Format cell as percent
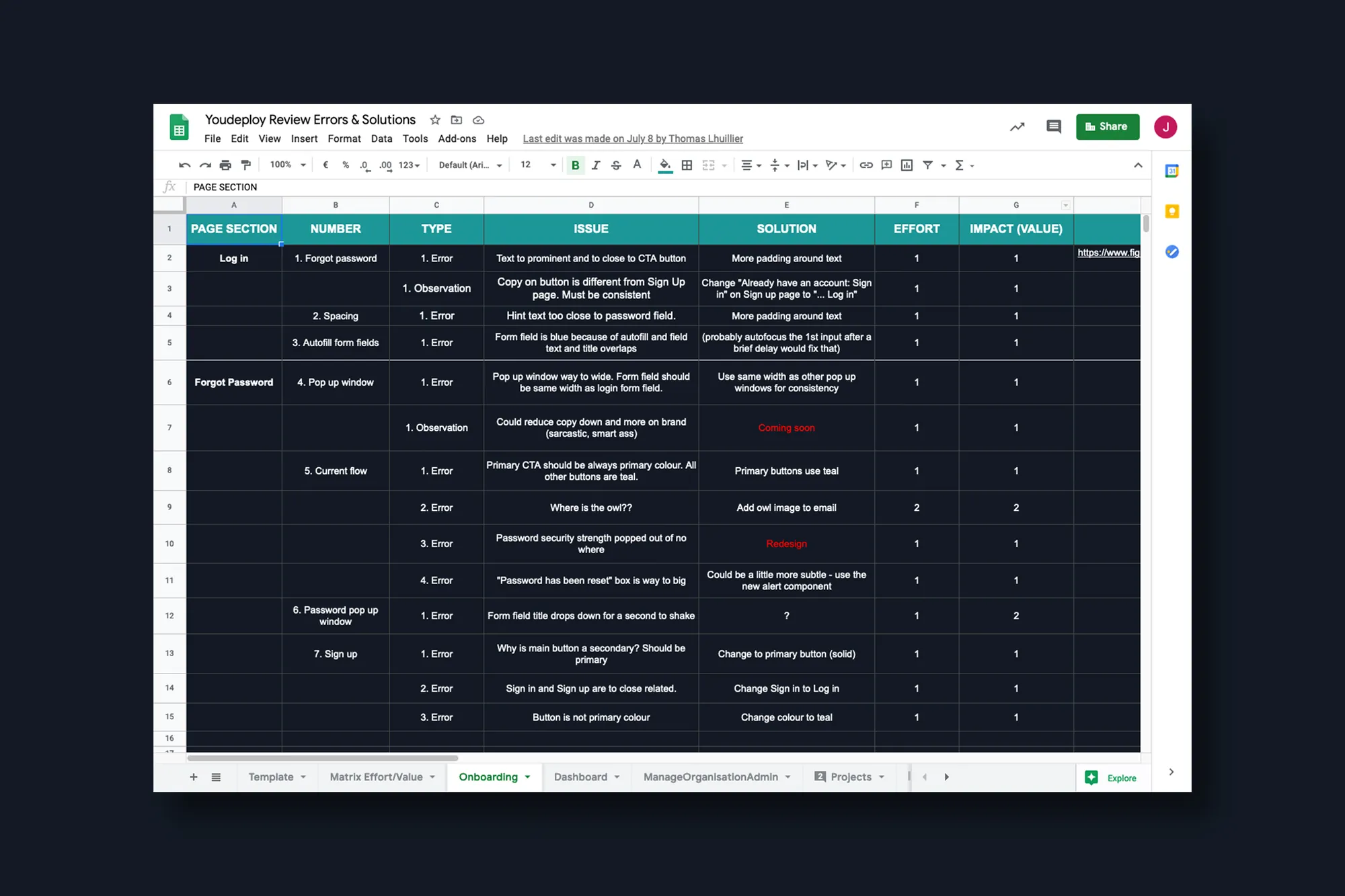 pyautogui.click(x=346, y=165)
